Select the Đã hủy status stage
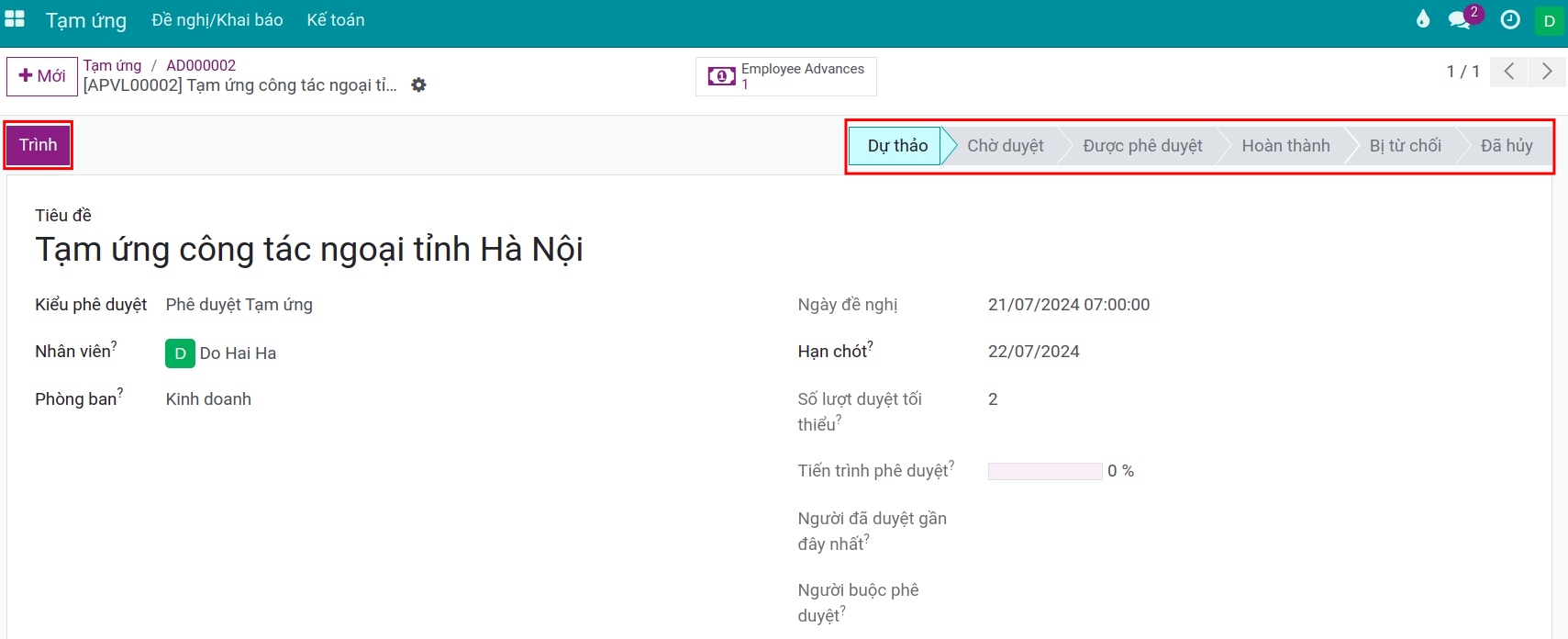 1507,146
